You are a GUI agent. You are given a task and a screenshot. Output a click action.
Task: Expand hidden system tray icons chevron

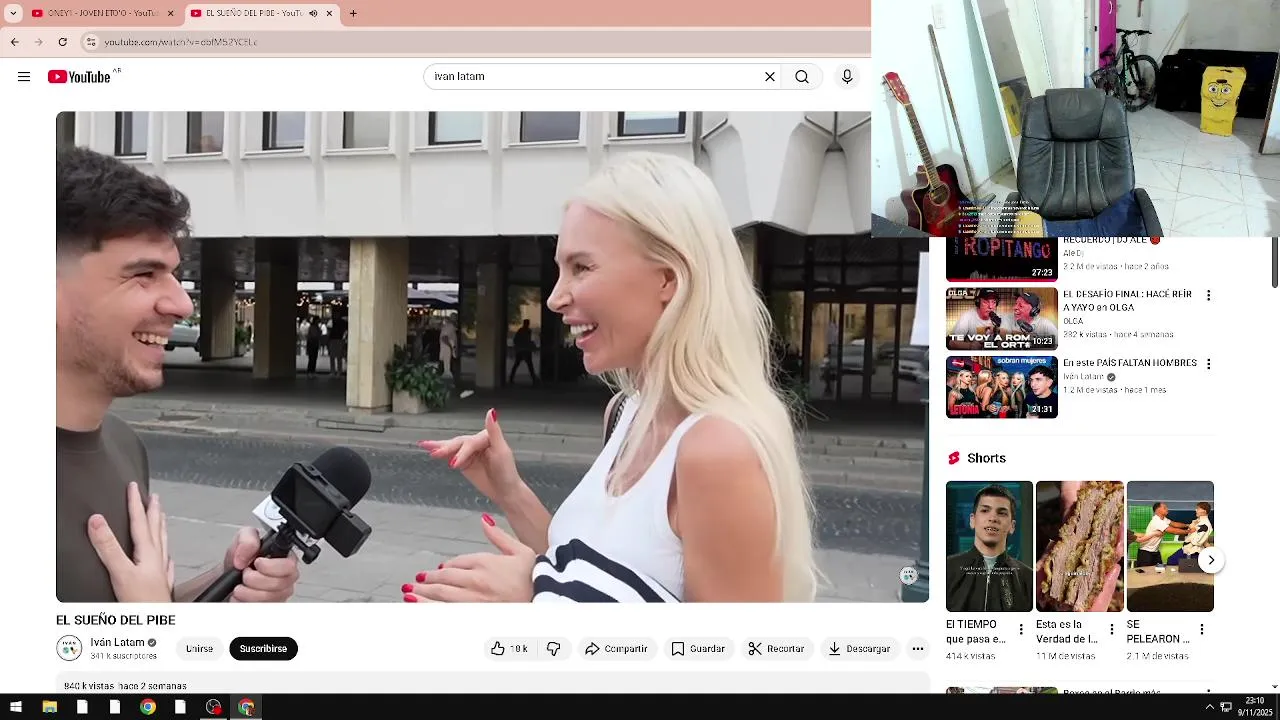(x=1209, y=707)
